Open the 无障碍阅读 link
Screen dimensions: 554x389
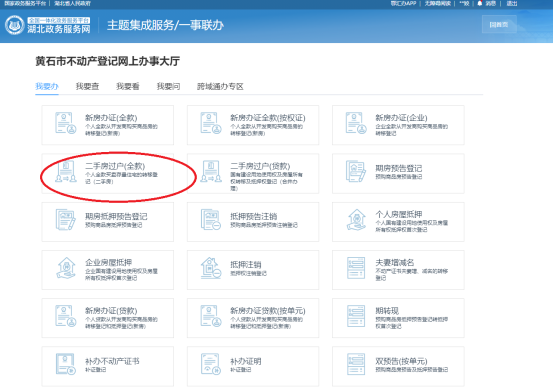coord(438,4)
